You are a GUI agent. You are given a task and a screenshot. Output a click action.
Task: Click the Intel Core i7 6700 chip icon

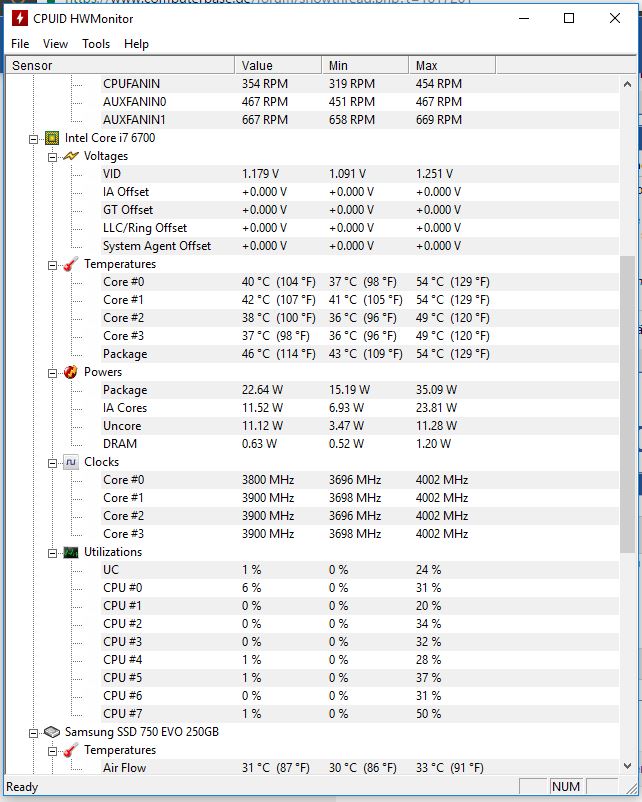click(x=52, y=138)
